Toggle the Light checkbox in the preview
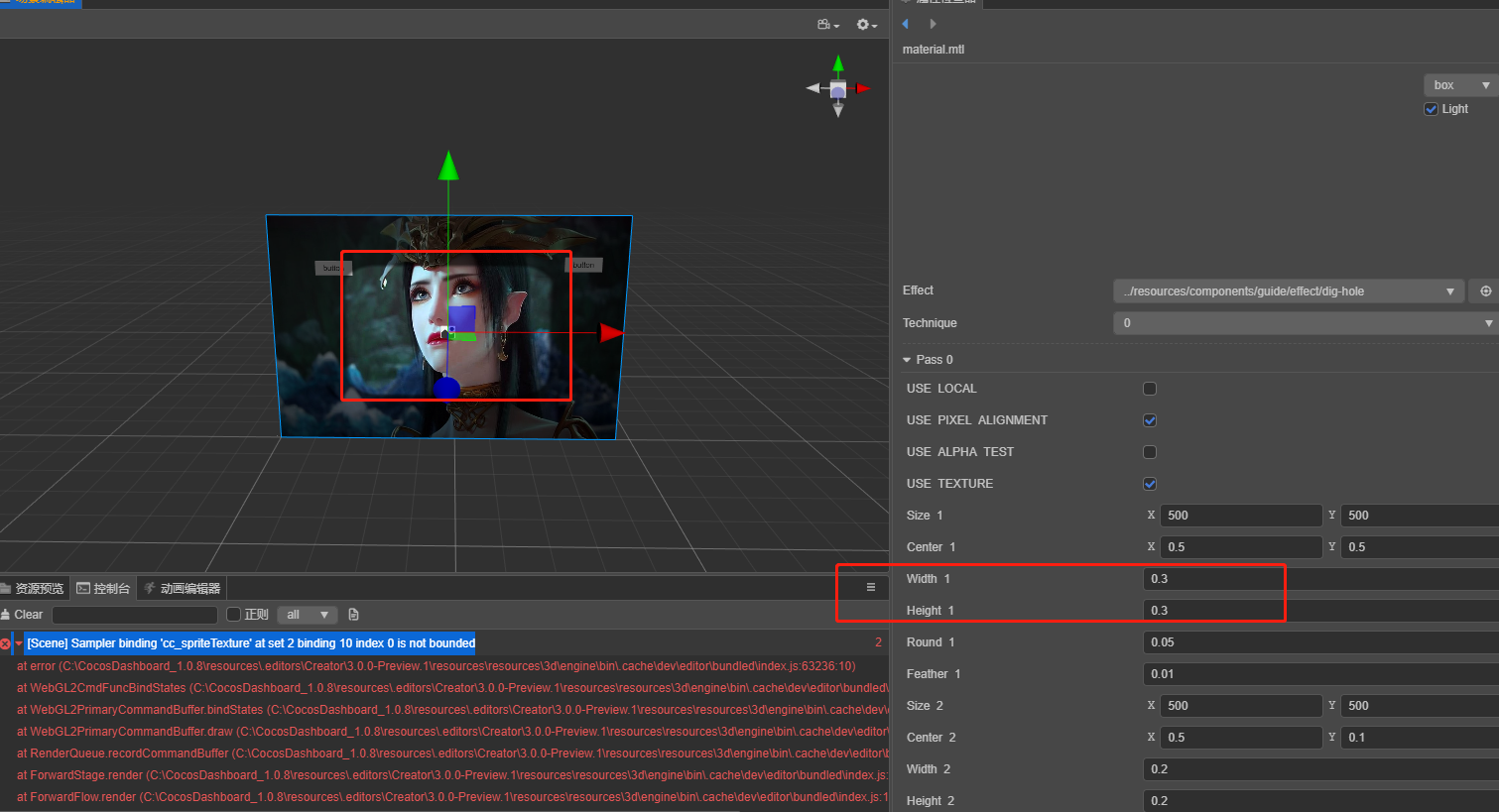The image size is (1499, 812). 1431,109
